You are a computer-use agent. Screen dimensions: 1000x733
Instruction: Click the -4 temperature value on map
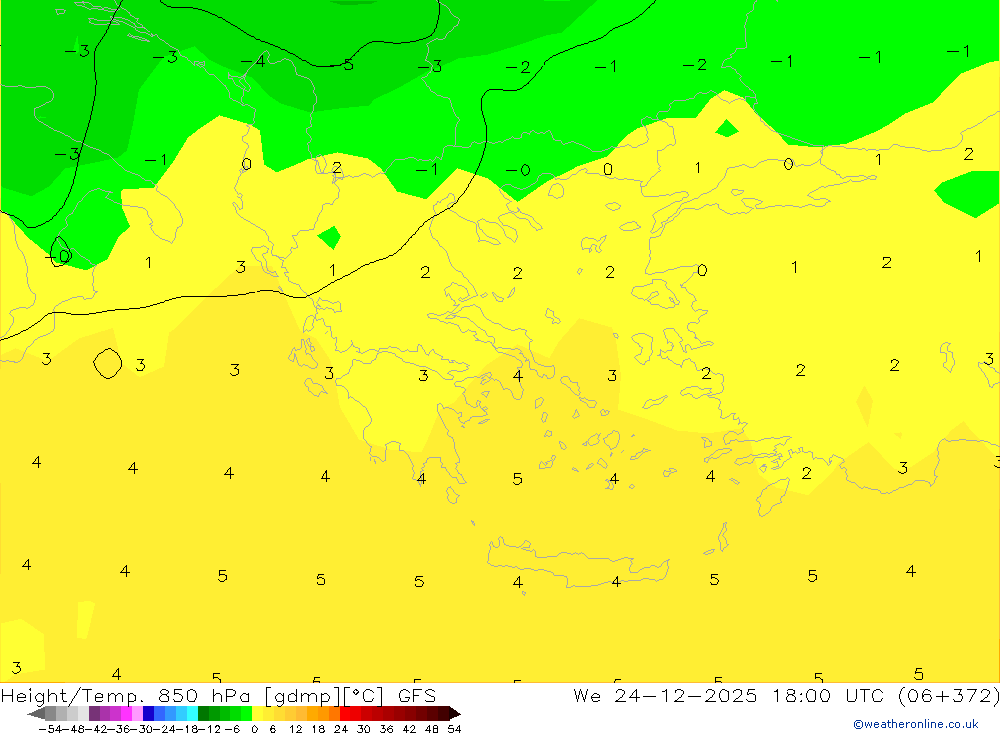coord(253,61)
